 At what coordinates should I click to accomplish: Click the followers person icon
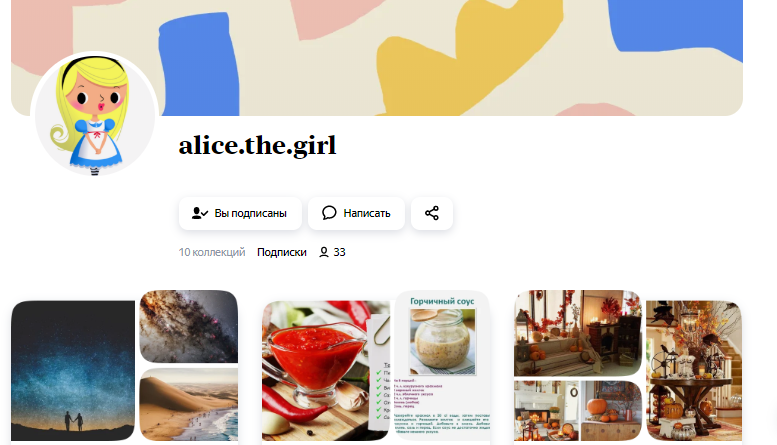click(324, 252)
